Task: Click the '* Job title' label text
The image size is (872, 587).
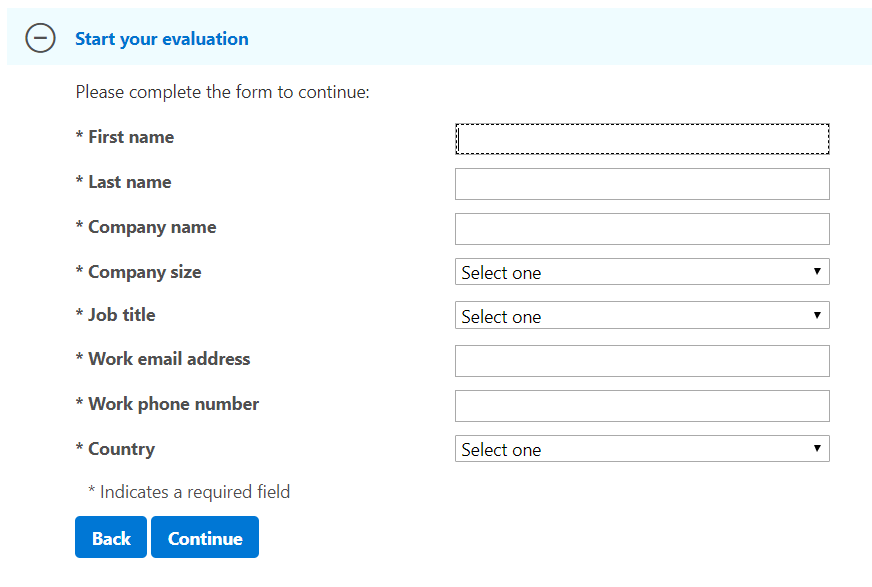Action: pos(116,315)
